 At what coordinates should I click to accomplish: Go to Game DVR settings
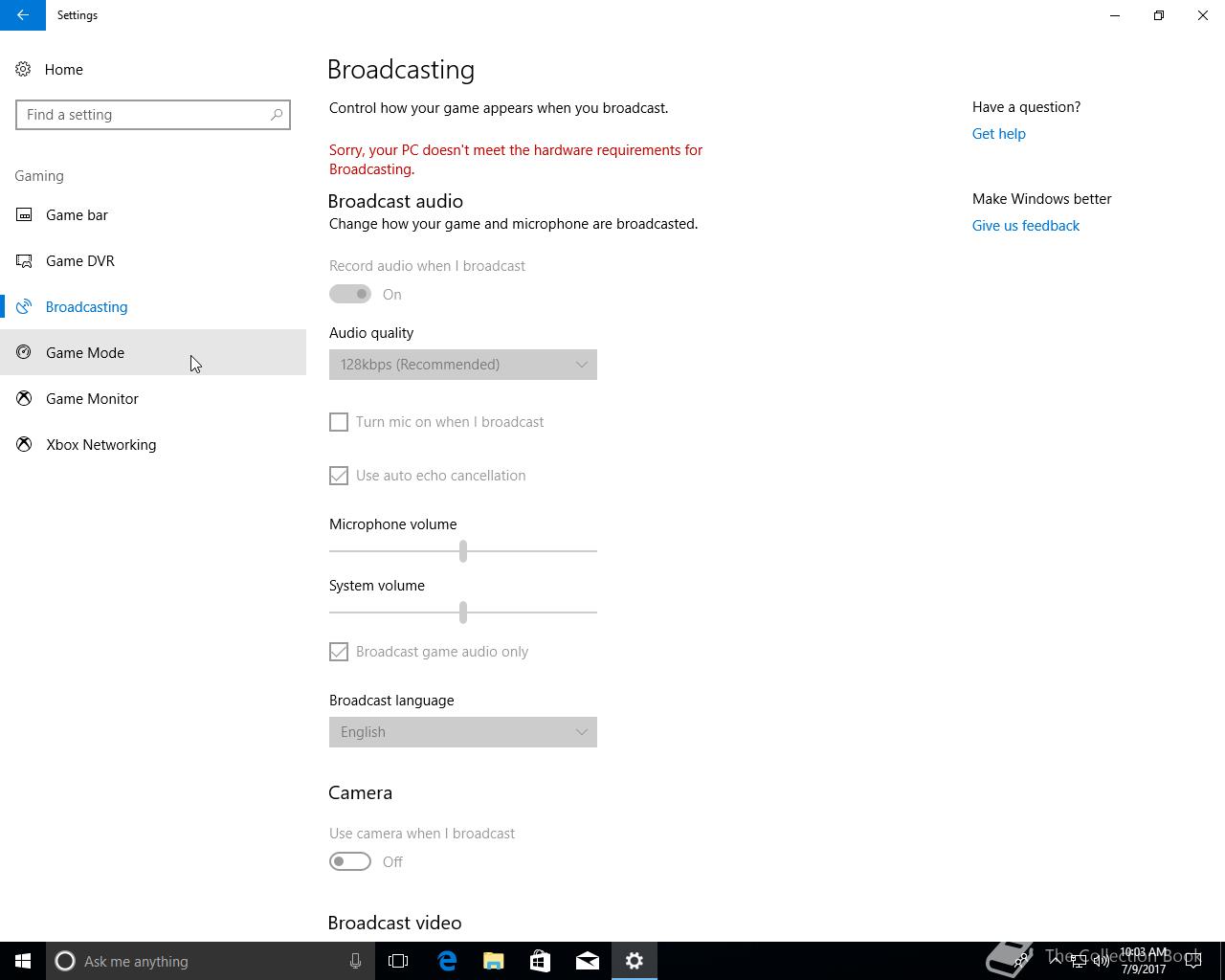(x=153, y=261)
